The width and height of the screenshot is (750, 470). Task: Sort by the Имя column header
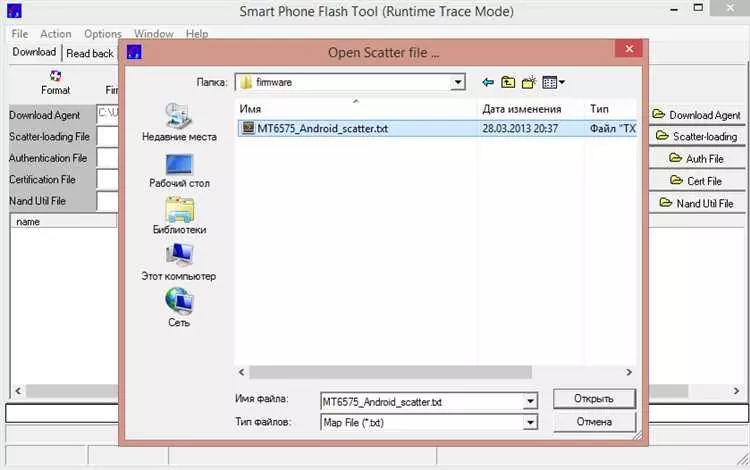(356, 109)
